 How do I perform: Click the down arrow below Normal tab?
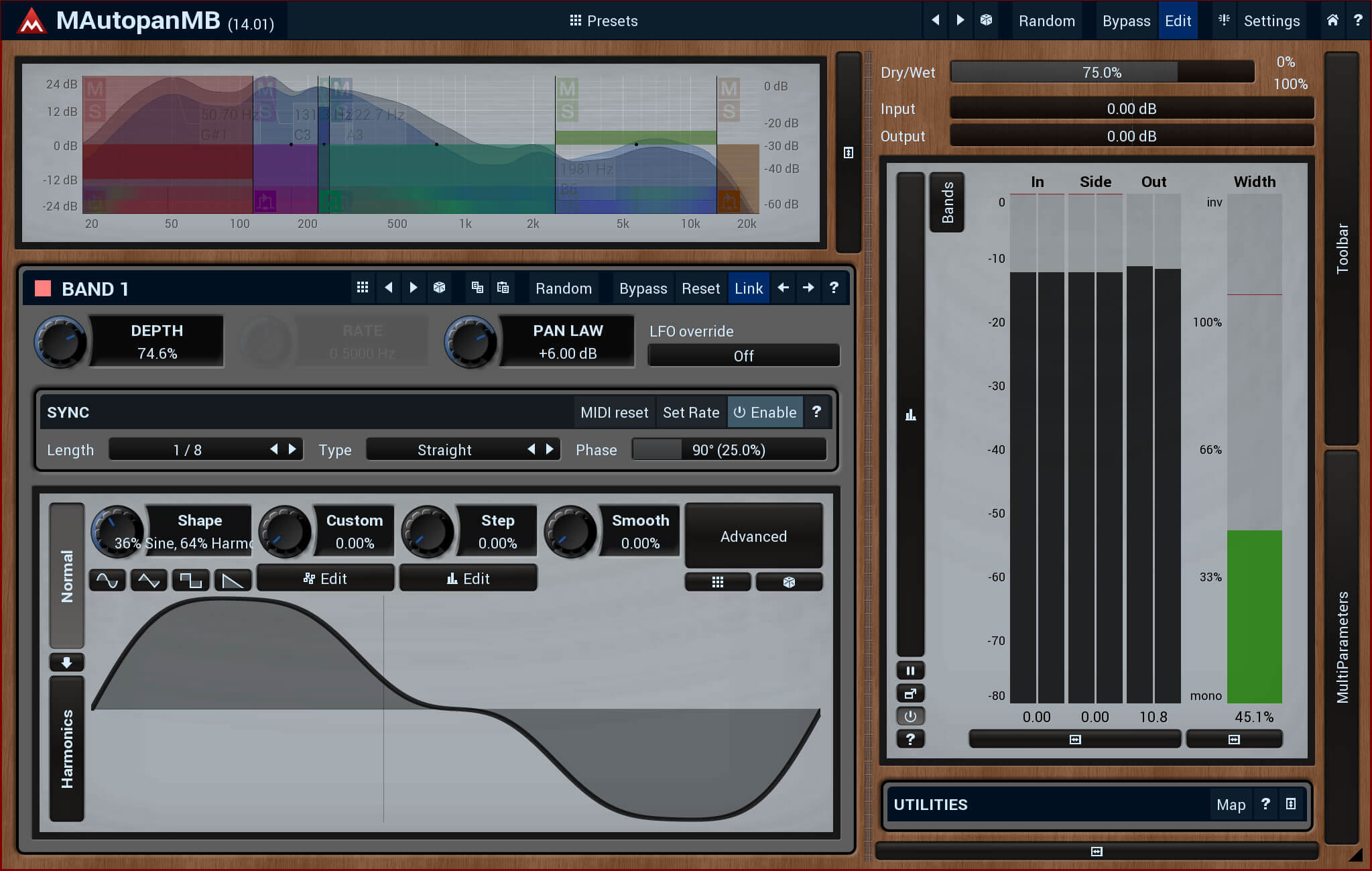[x=66, y=662]
